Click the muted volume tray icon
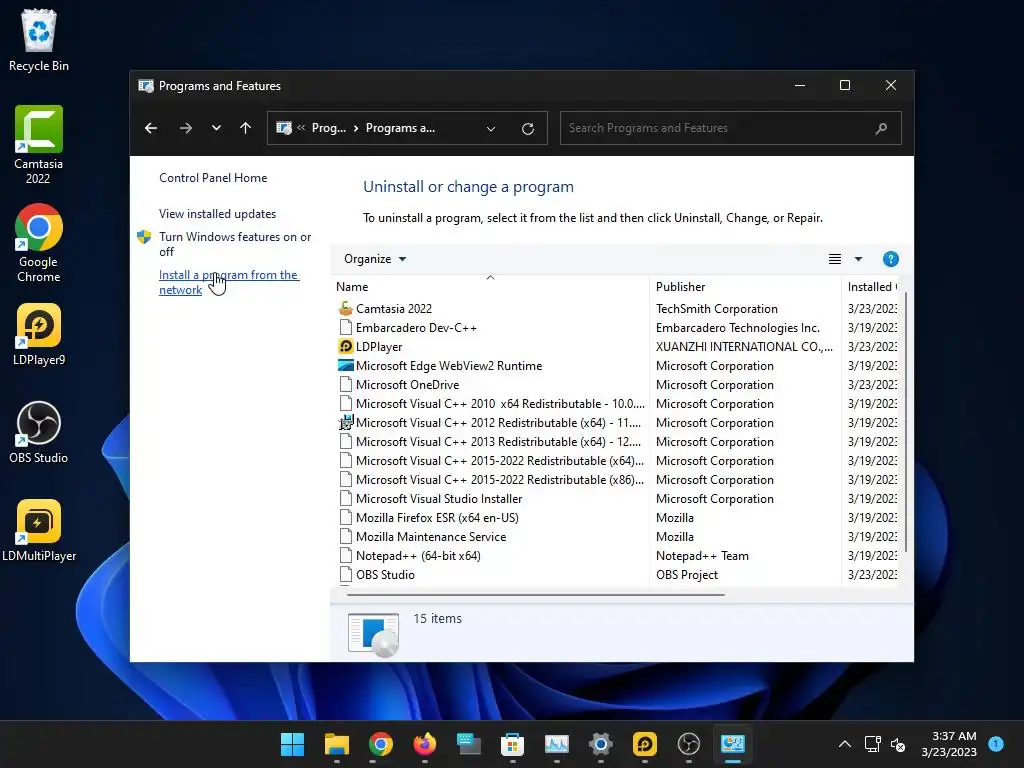Screen dimensions: 1024x768 pos(898,744)
